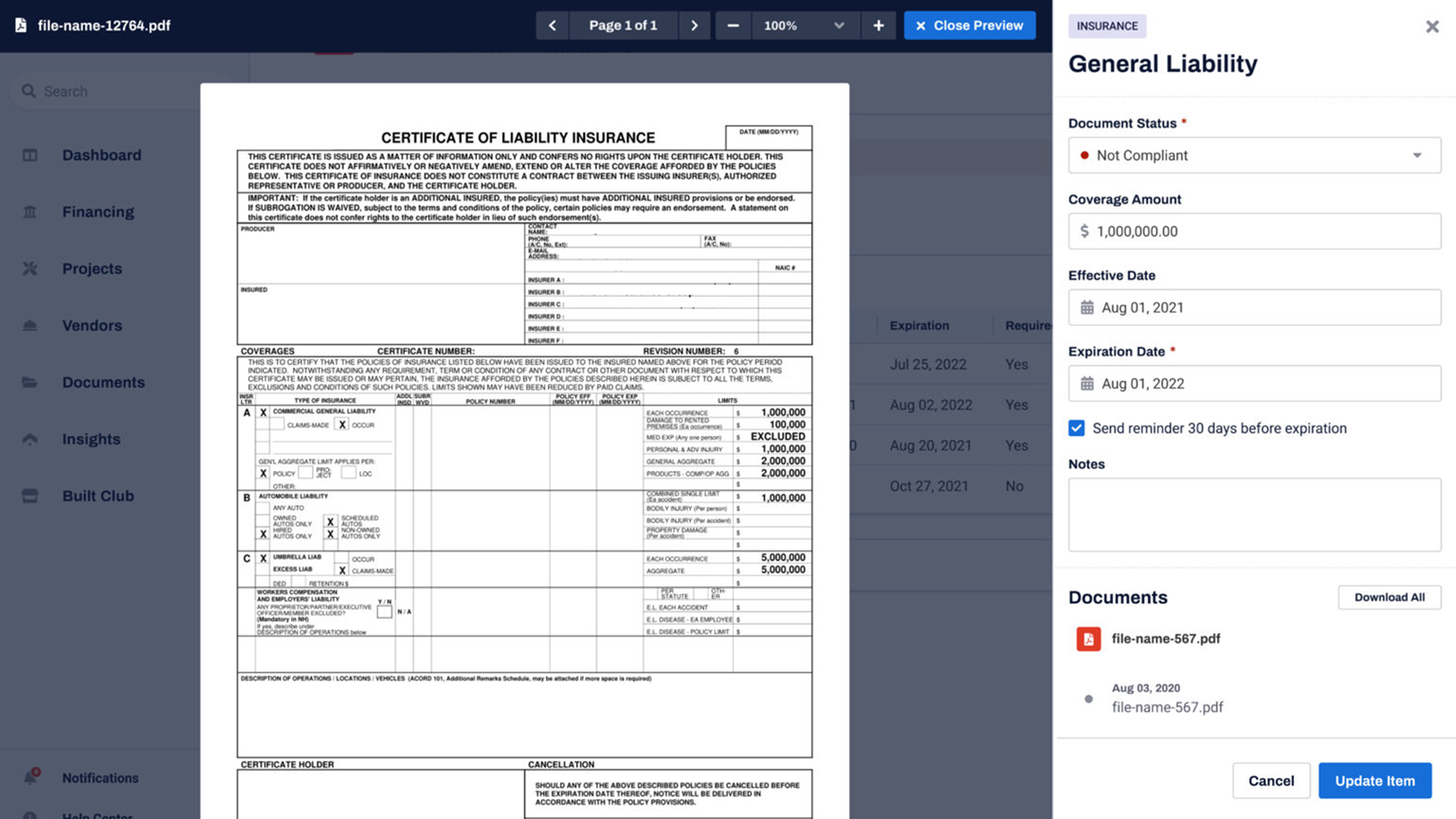Open the 100% zoom level dropdown
This screenshot has height=819, width=1456.
[803, 26]
